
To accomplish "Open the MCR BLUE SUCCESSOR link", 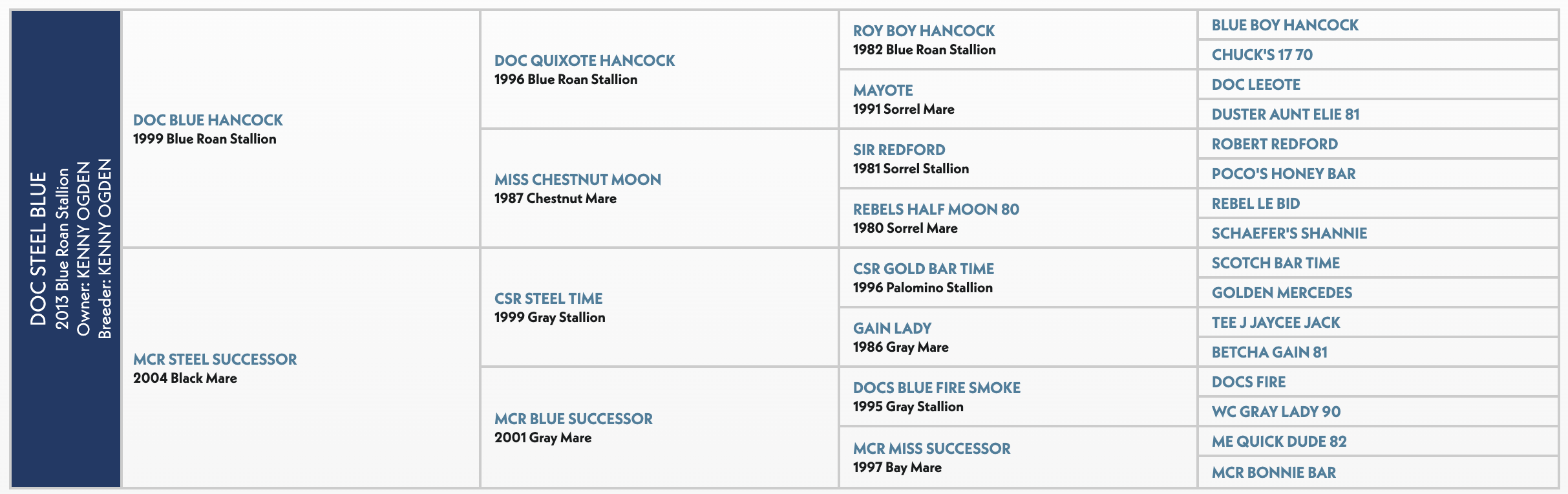I will pyautogui.click(x=573, y=419).
